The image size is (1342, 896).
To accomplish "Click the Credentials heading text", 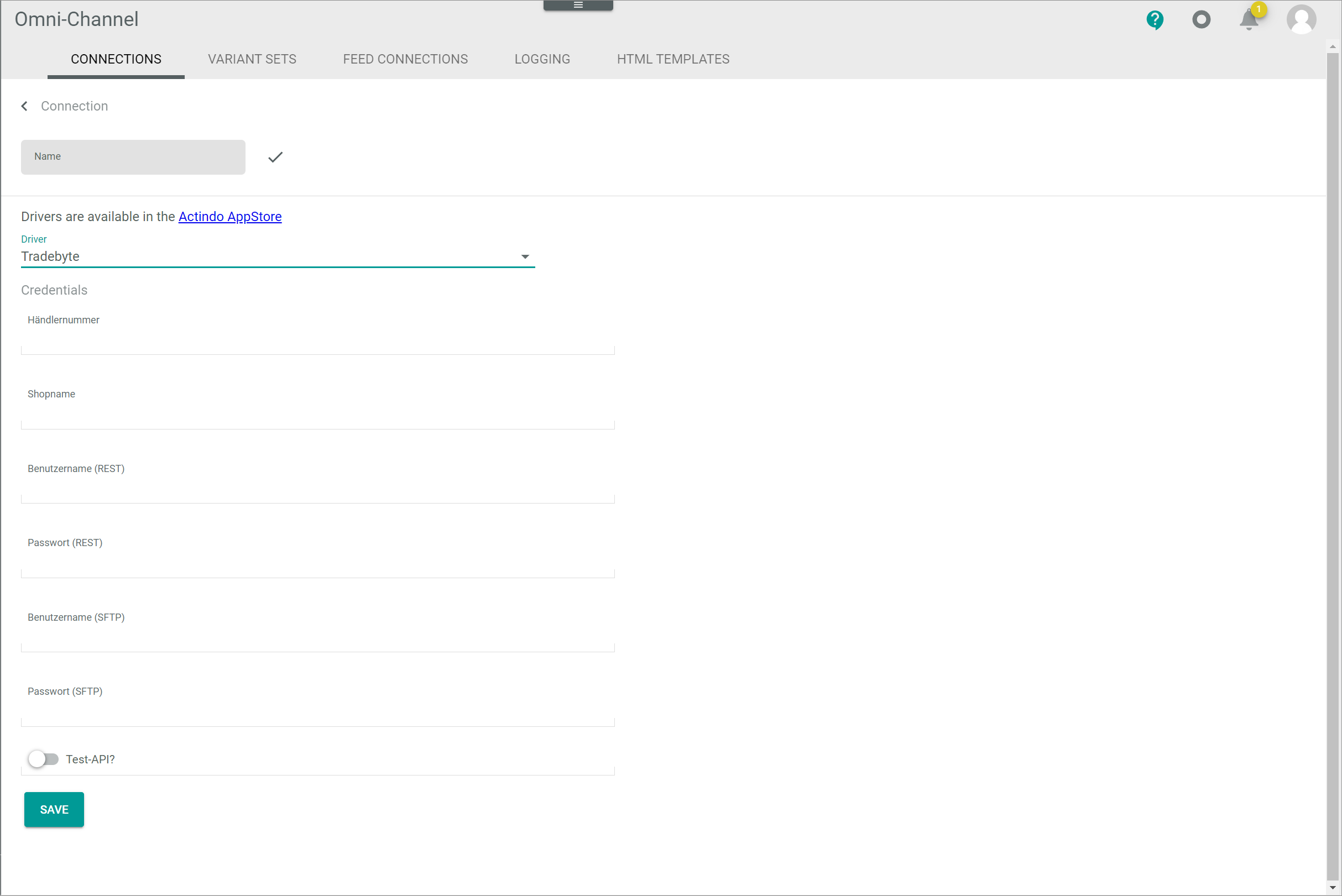I will tap(54, 290).
